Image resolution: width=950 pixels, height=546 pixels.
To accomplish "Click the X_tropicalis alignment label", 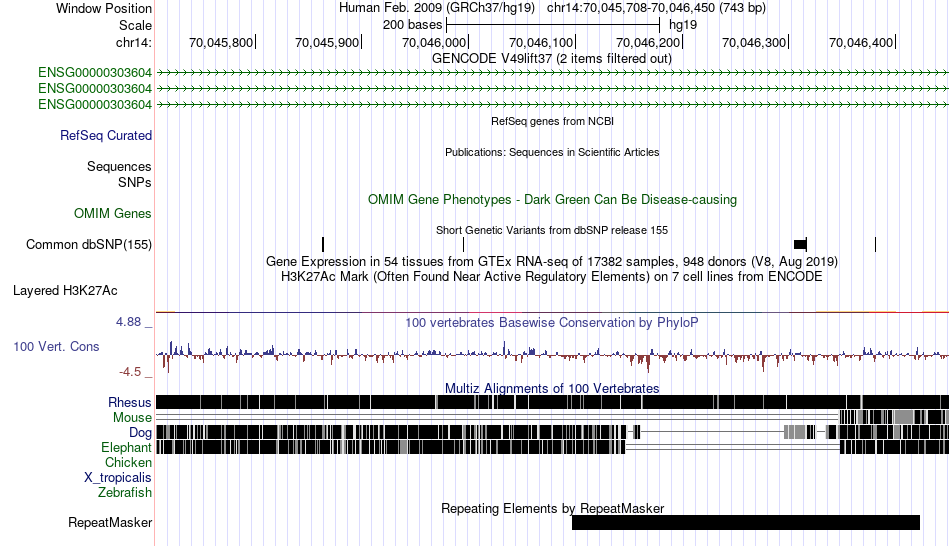I will click(118, 478).
